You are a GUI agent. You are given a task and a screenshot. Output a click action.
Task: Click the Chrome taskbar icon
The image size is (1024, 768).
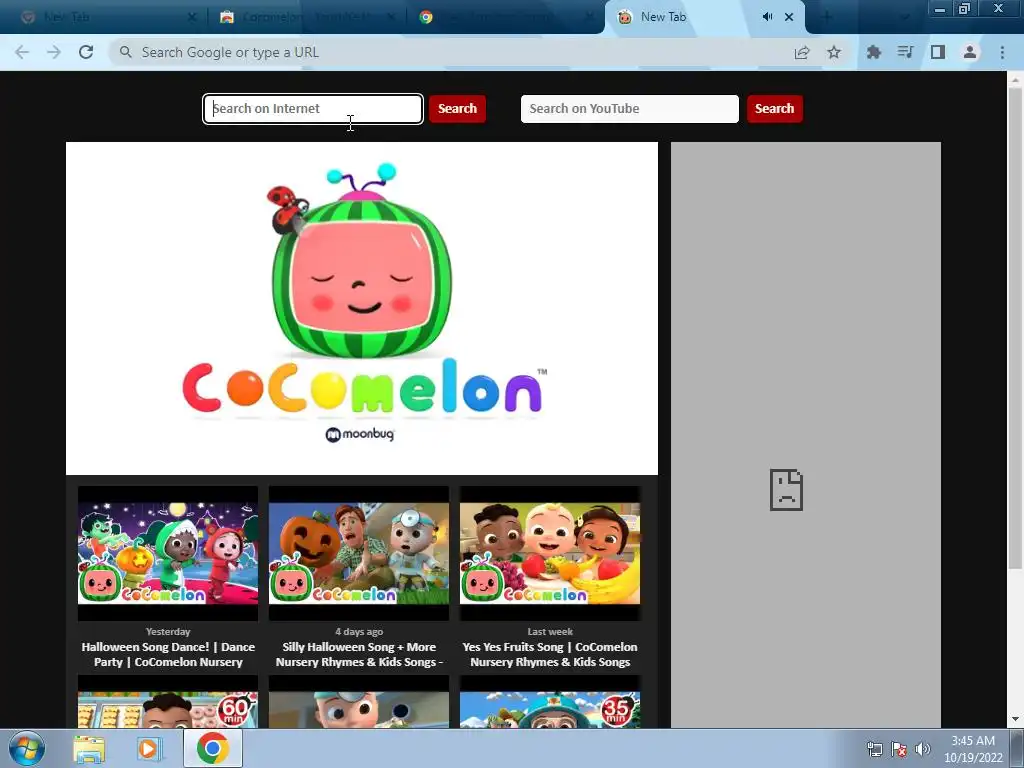pyautogui.click(x=212, y=748)
